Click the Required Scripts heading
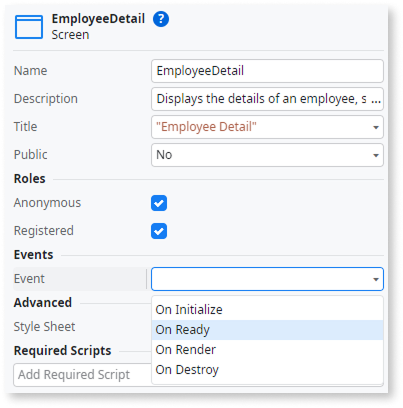The width and height of the screenshot is (403, 408). click(x=62, y=351)
